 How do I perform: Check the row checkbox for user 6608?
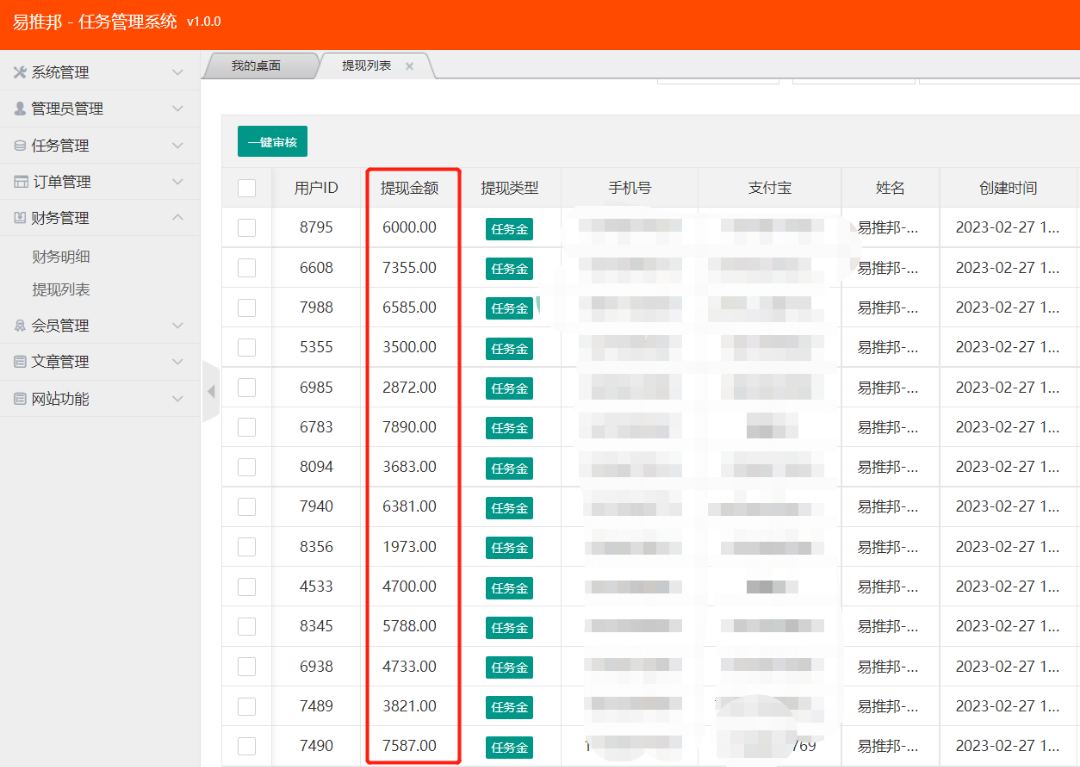(x=246, y=268)
